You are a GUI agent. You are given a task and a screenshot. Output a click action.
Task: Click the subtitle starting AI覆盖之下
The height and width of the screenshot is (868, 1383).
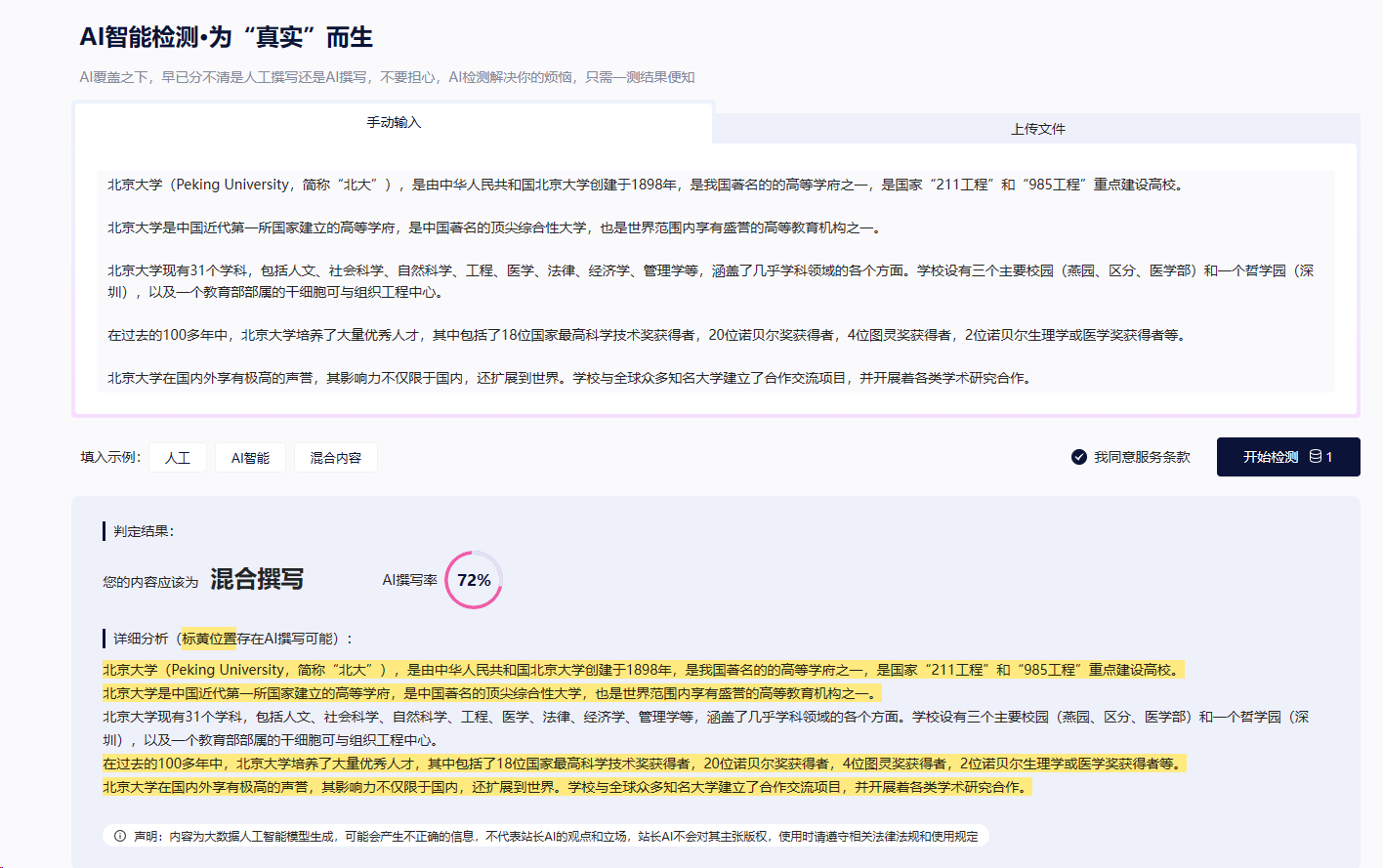coord(387,77)
